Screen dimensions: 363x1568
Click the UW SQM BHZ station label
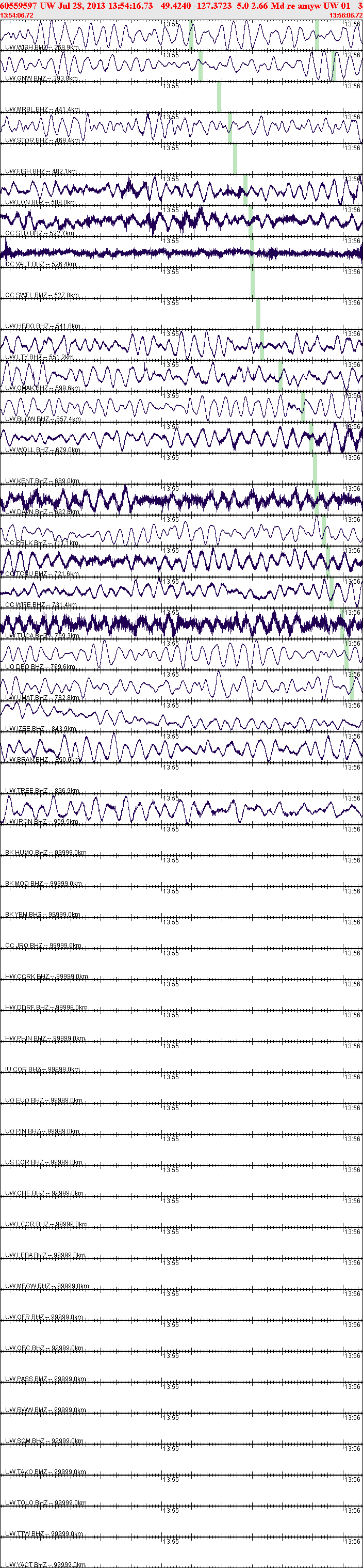pyautogui.click(x=44, y=1443)
